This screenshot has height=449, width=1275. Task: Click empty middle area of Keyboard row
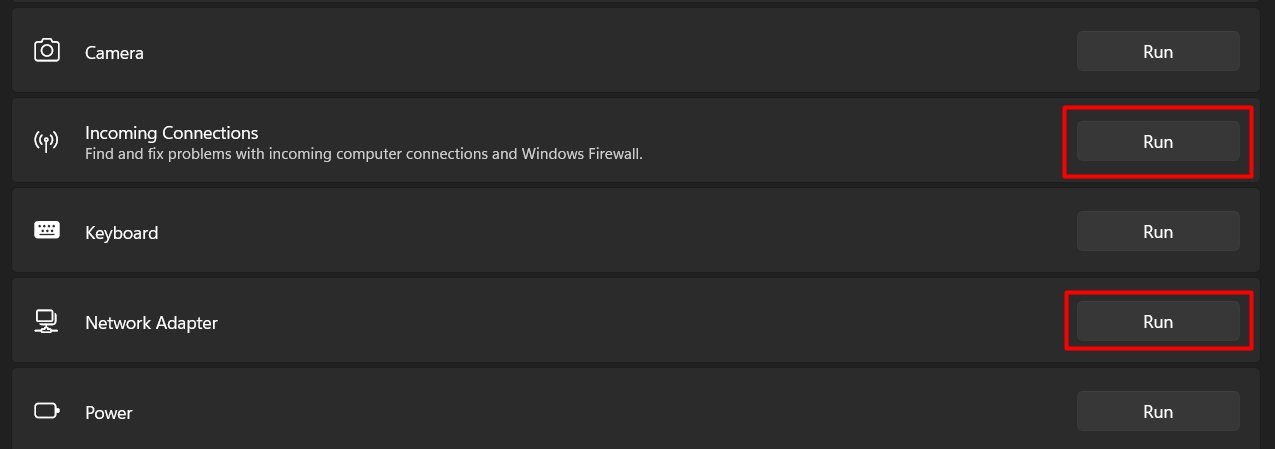[600, 231]
